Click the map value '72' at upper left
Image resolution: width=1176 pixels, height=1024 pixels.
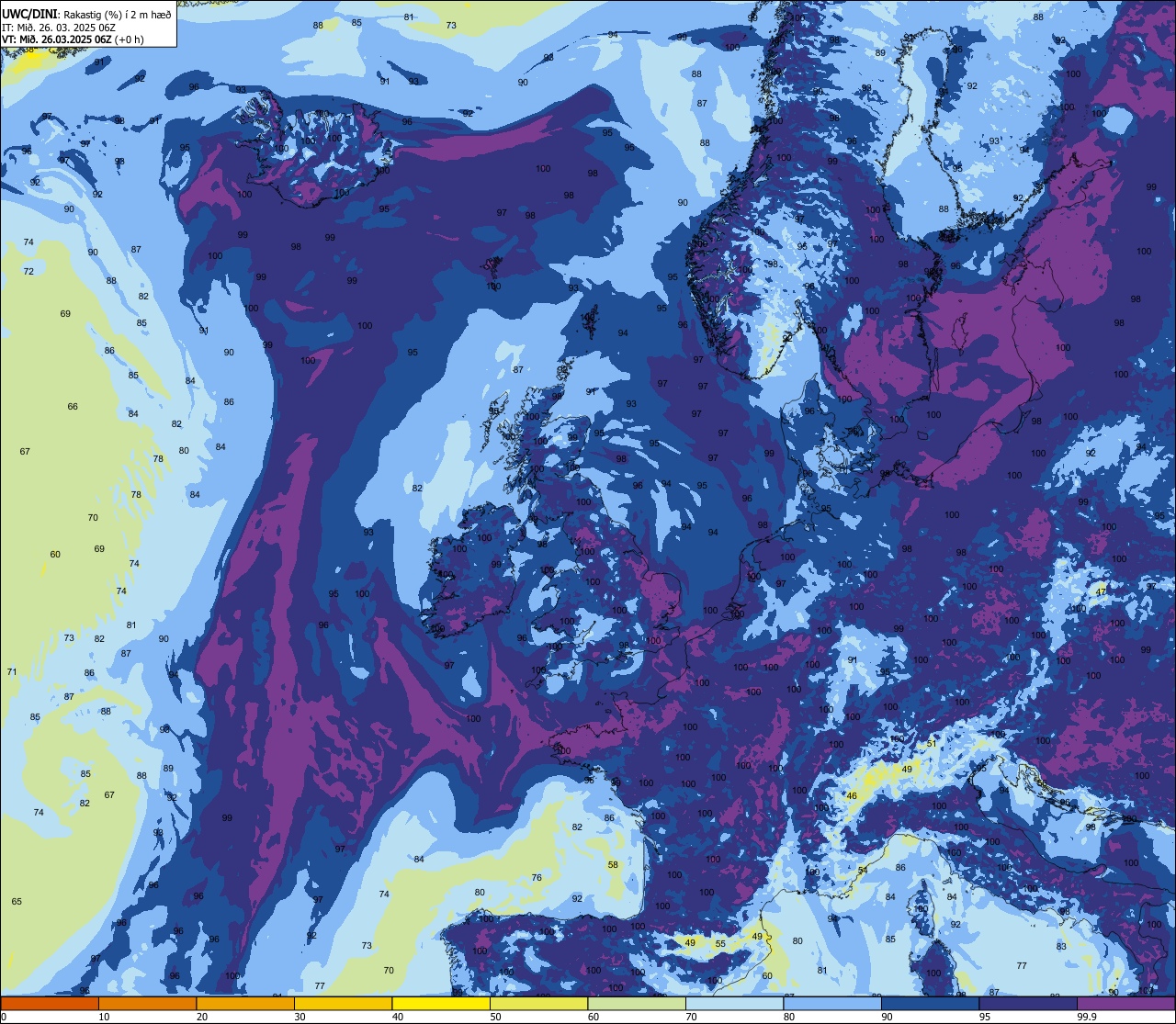coord(28,271)
